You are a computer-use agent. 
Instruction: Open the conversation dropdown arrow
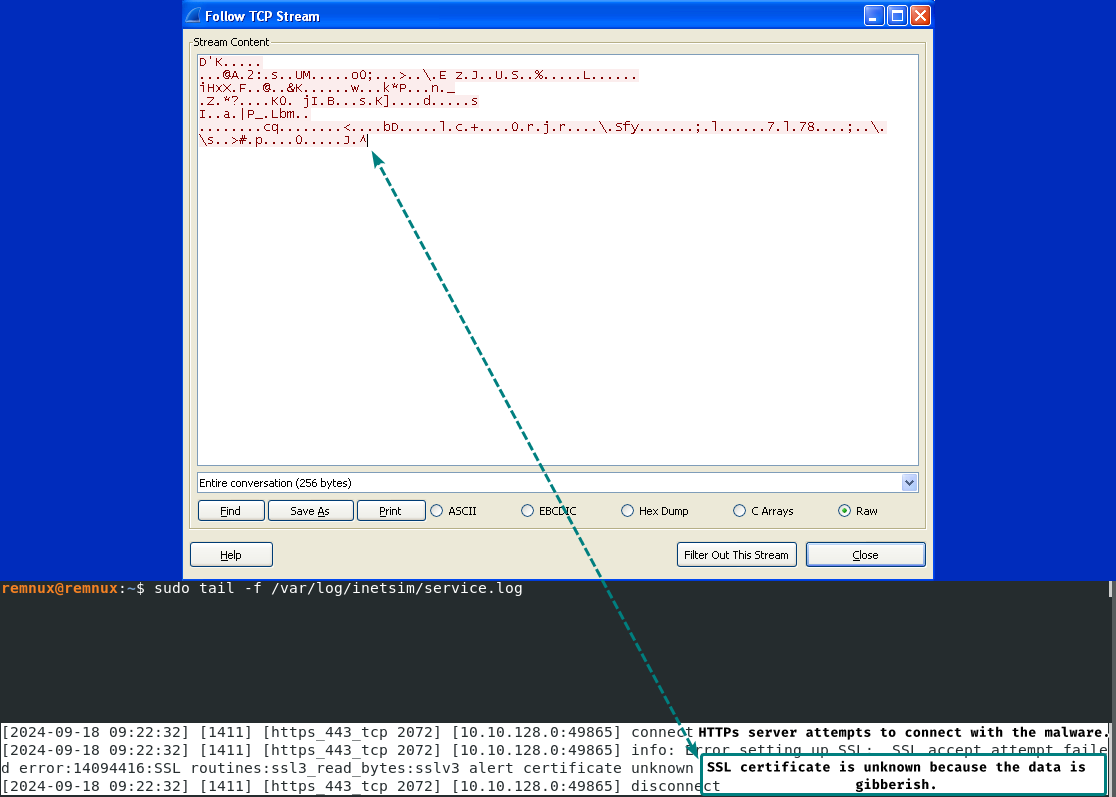[x=909, y=483]
